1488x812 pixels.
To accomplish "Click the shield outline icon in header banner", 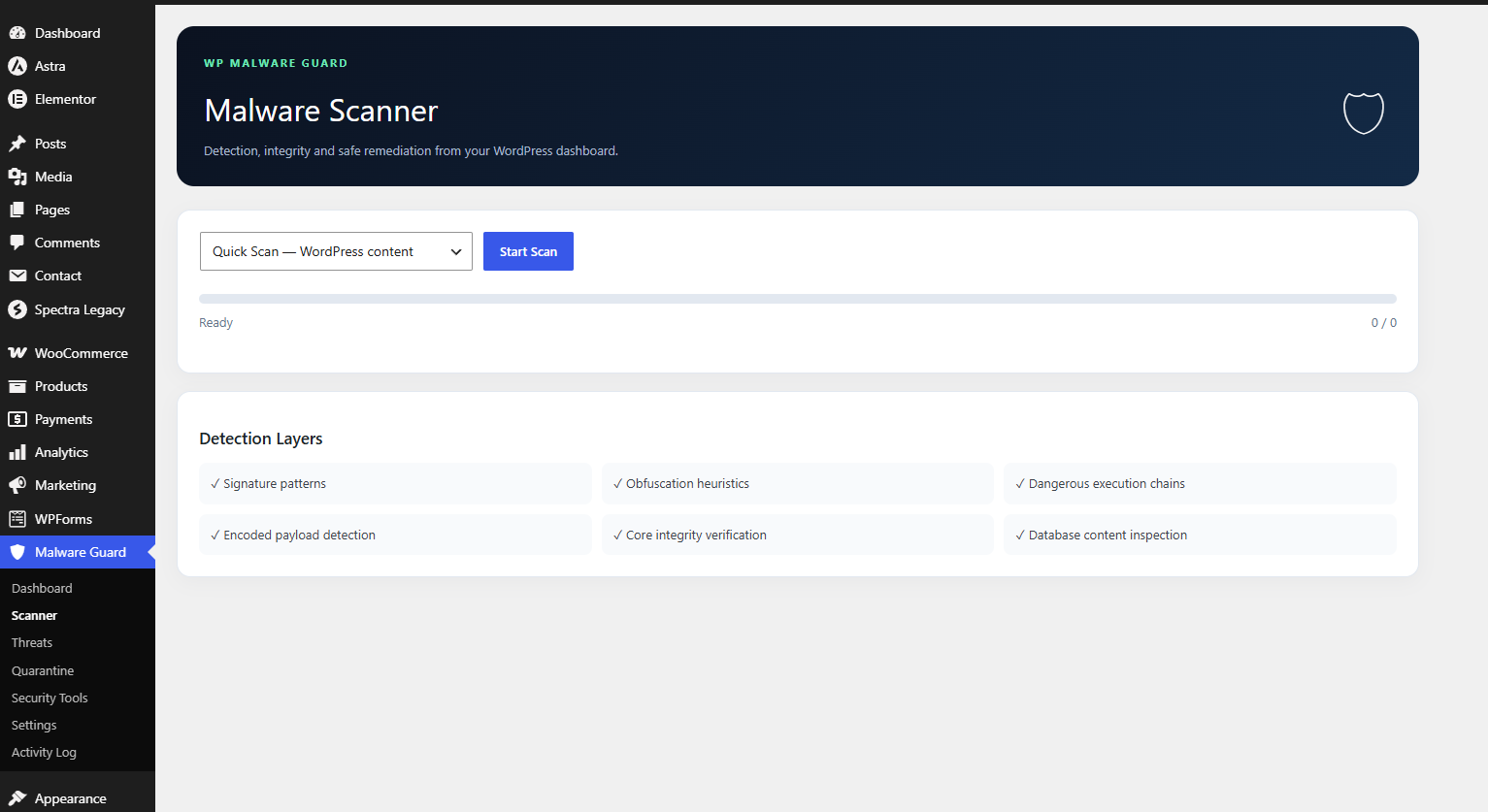I will click(x=1363, y=113).
